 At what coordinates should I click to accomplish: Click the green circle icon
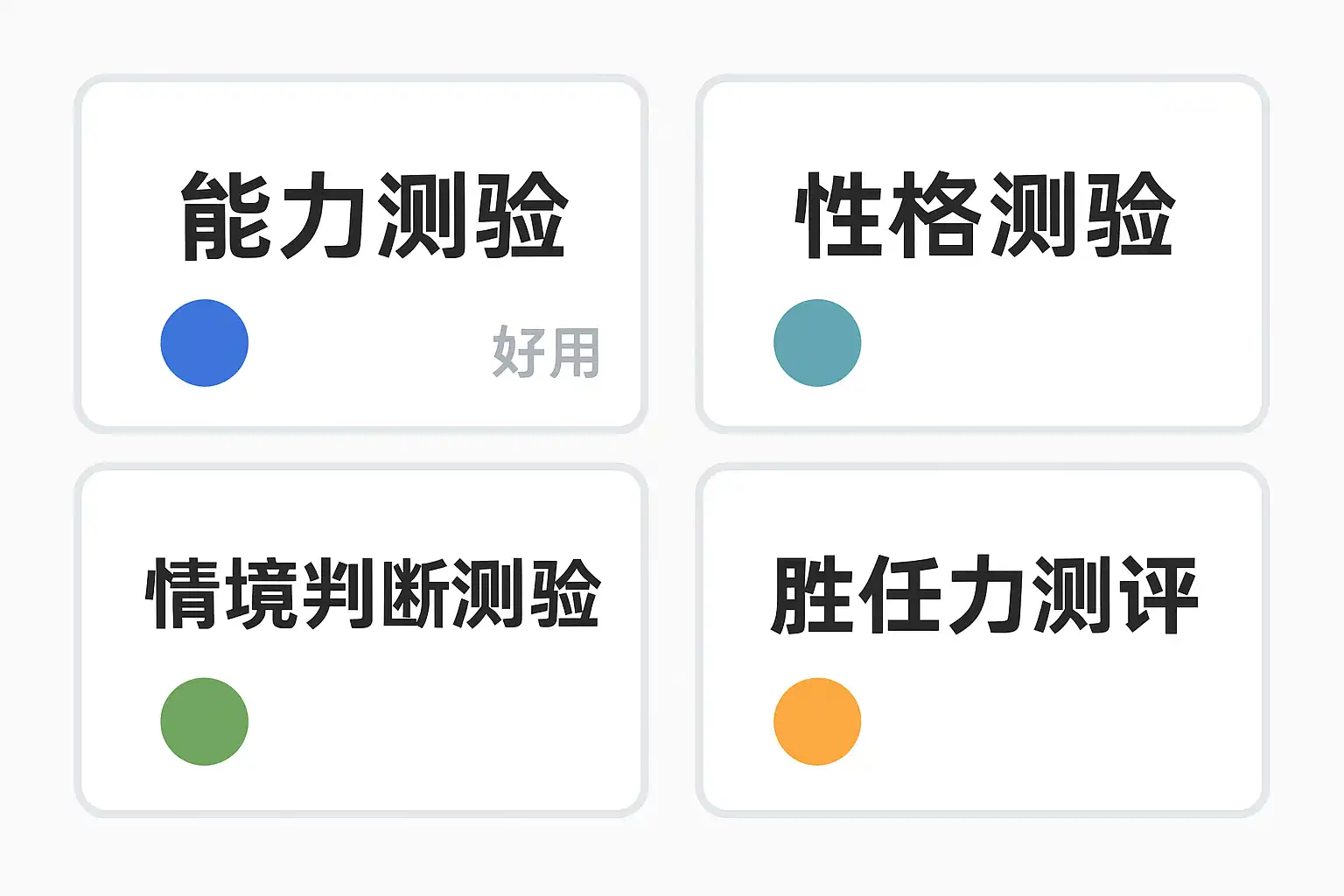coord(205,721)
